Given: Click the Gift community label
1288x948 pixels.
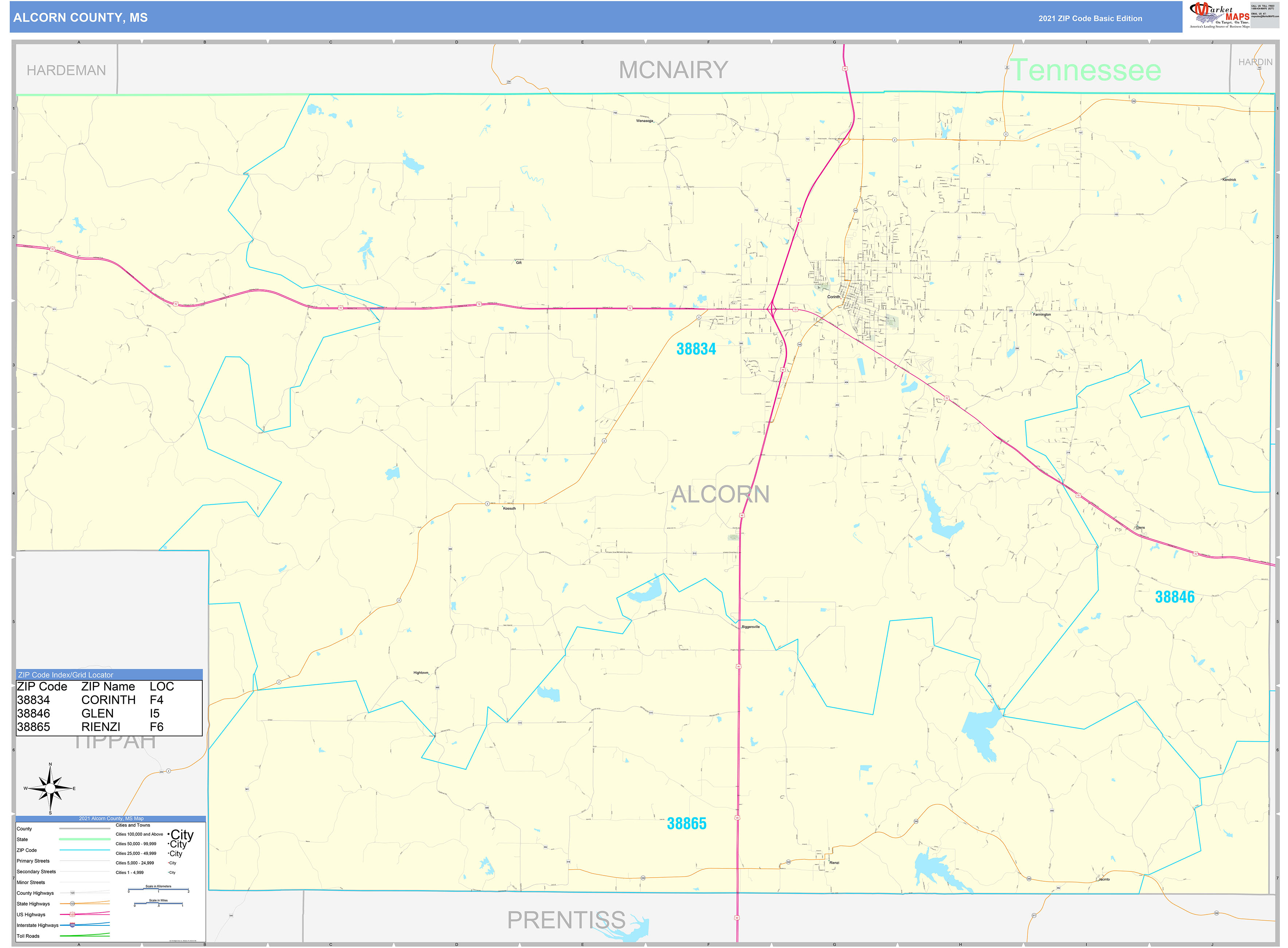Looking at the screenshot, I should point(519,263).
